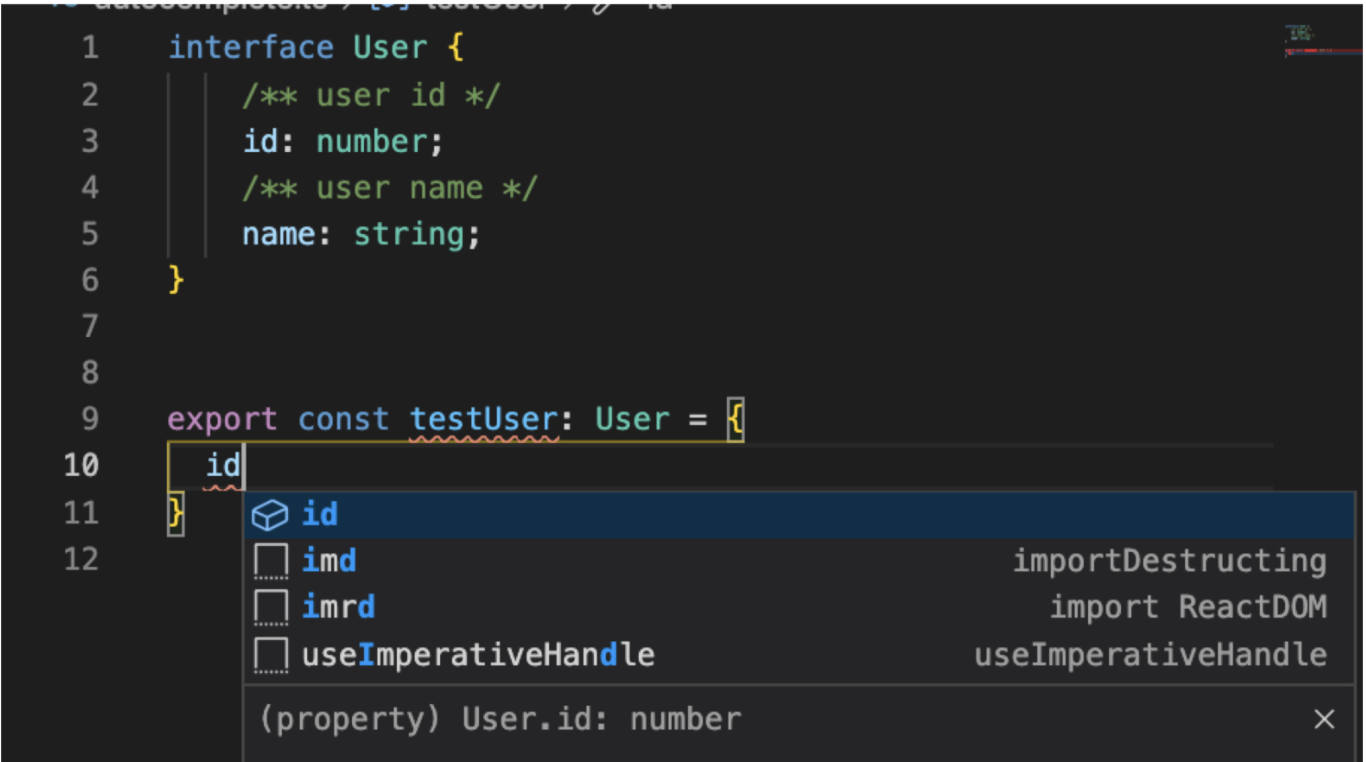
Task: Select the useImperativeHandle snippet suggestion
Action: 798,655
